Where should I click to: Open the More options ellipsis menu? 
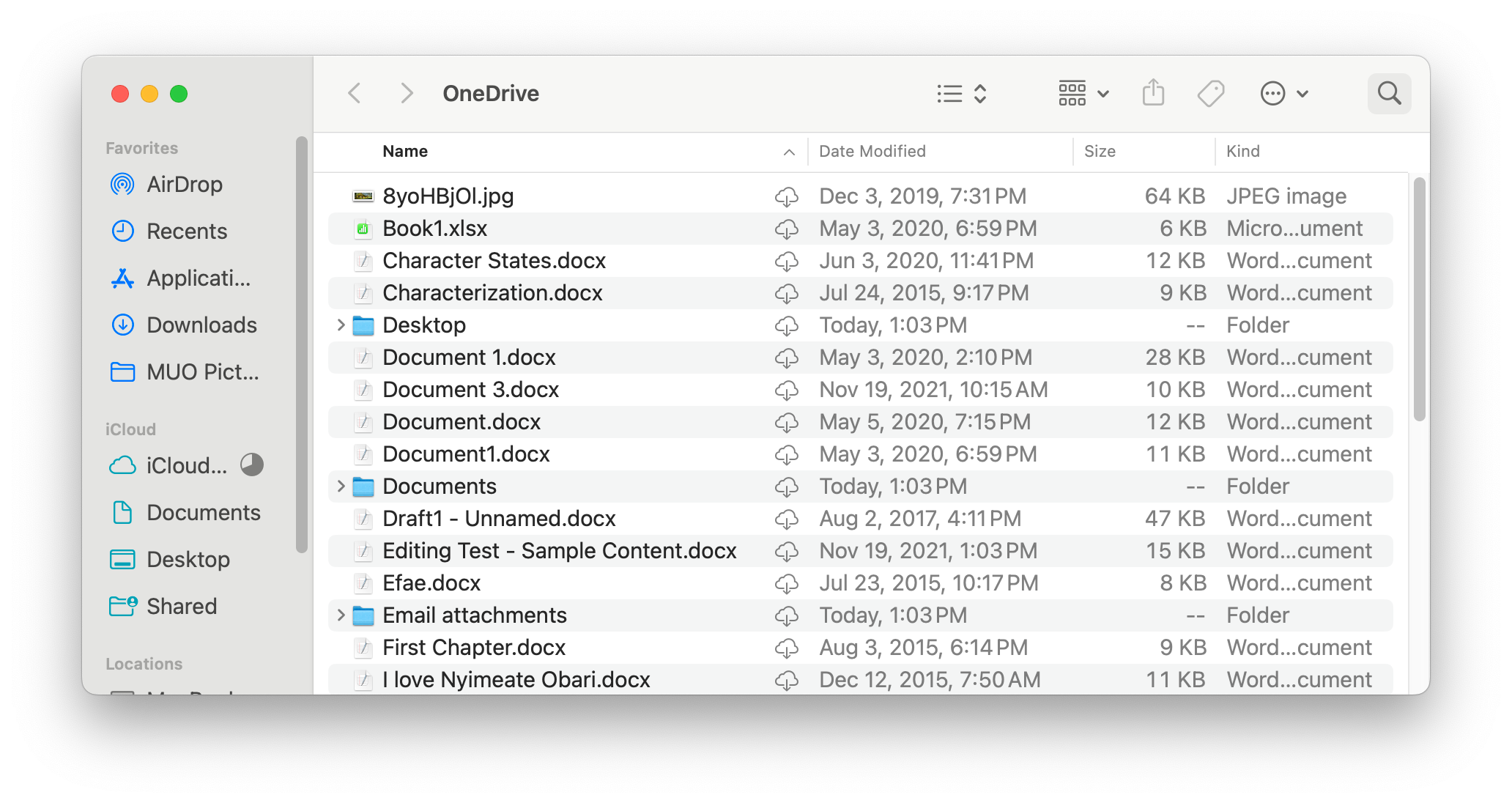click(x=1273, y=93)
